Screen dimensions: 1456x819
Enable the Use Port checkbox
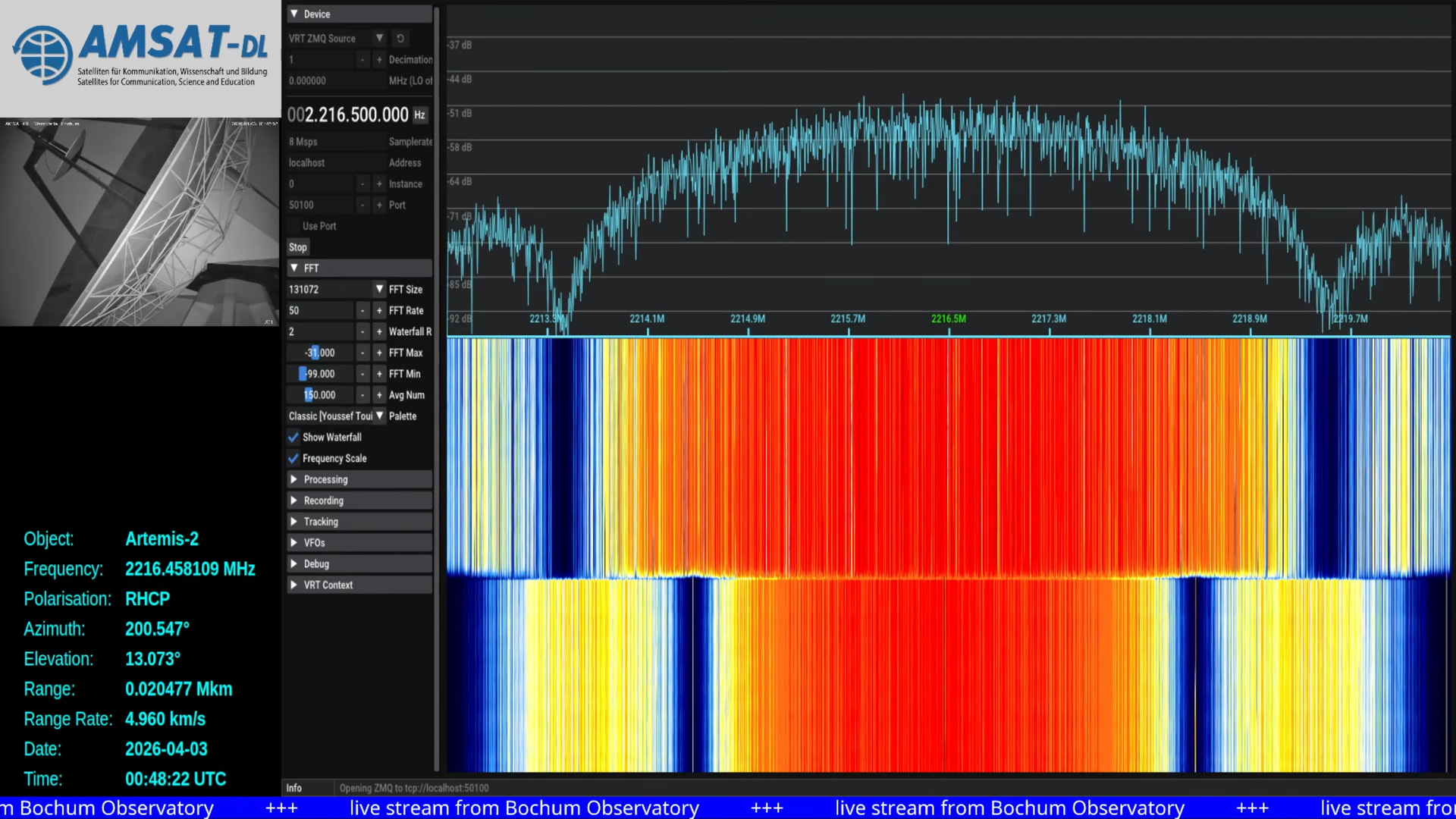pyautogui.click(x=293, y=226)
